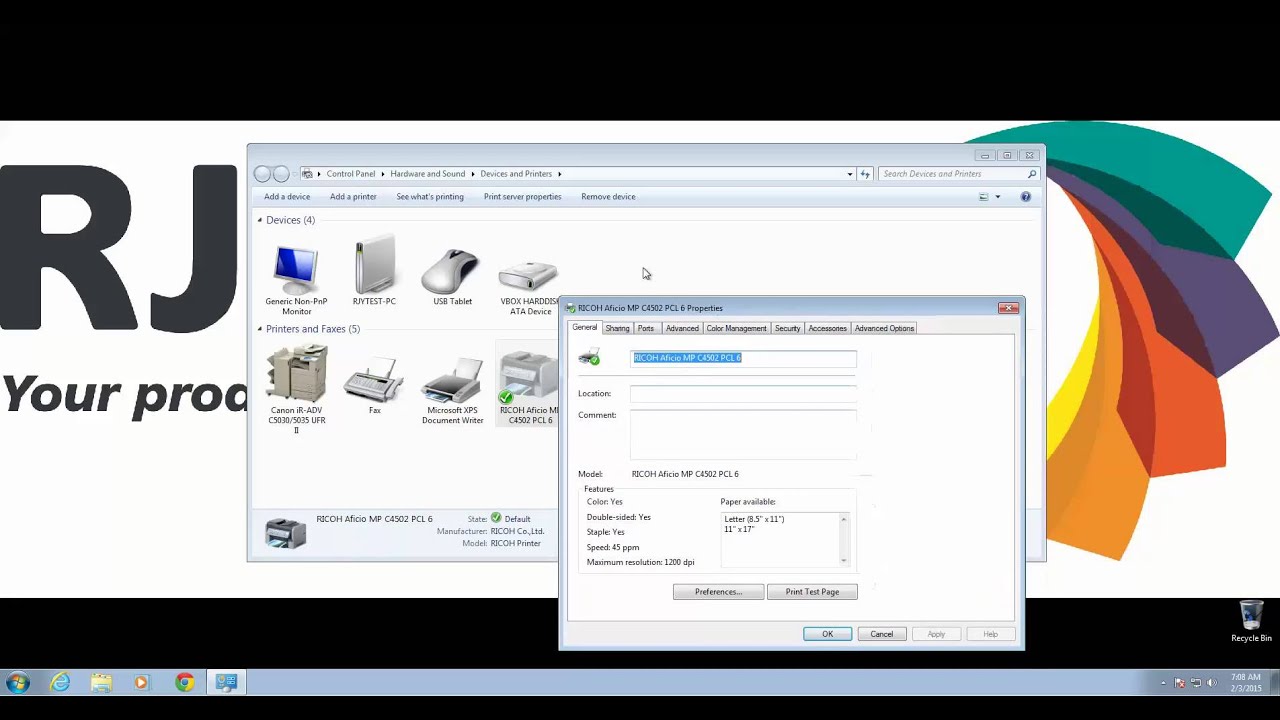Open Print server properties
The image size is (1280, 720).
pos(522,197)
